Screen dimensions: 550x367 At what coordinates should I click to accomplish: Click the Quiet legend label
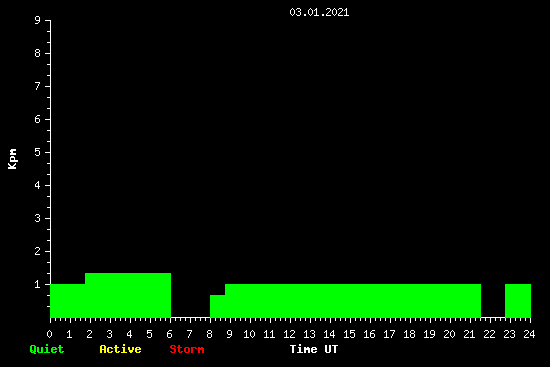point(47,349)
